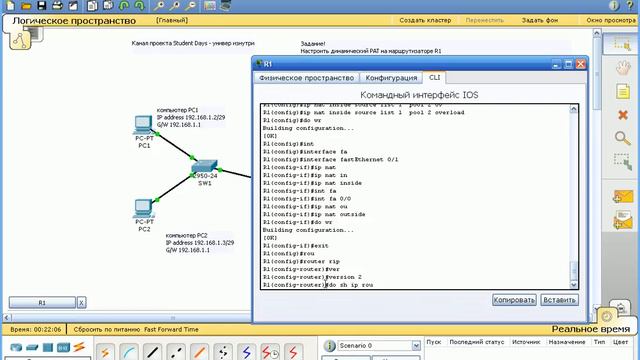Click the Copy icon in toolbar
640x360 pixels.
coord(93,5)
